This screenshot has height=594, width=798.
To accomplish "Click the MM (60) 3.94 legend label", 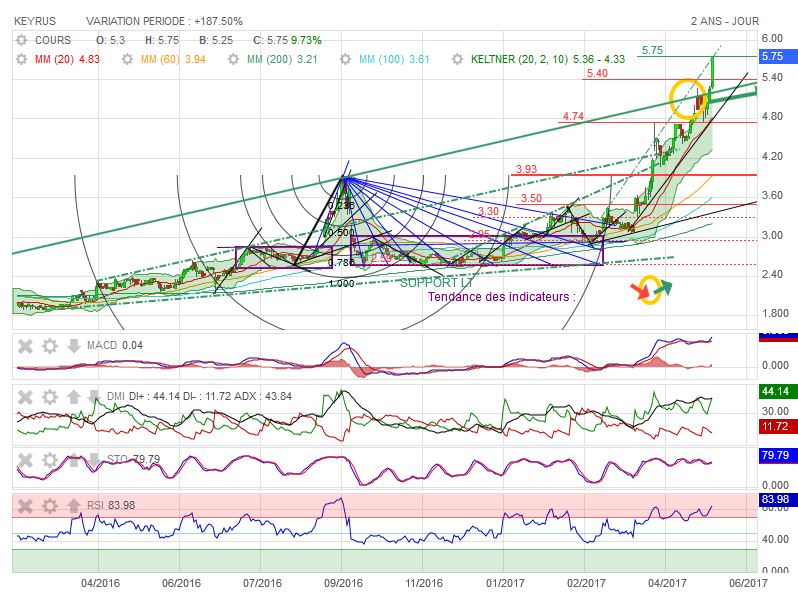I will coord(173,60).
